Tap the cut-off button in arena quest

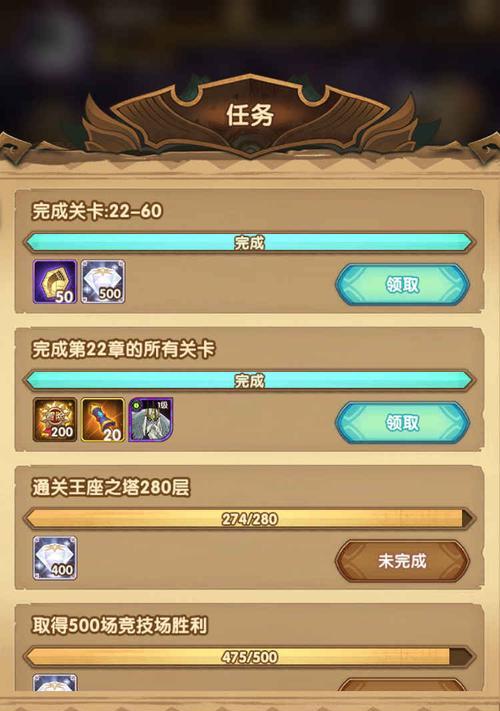403,685
